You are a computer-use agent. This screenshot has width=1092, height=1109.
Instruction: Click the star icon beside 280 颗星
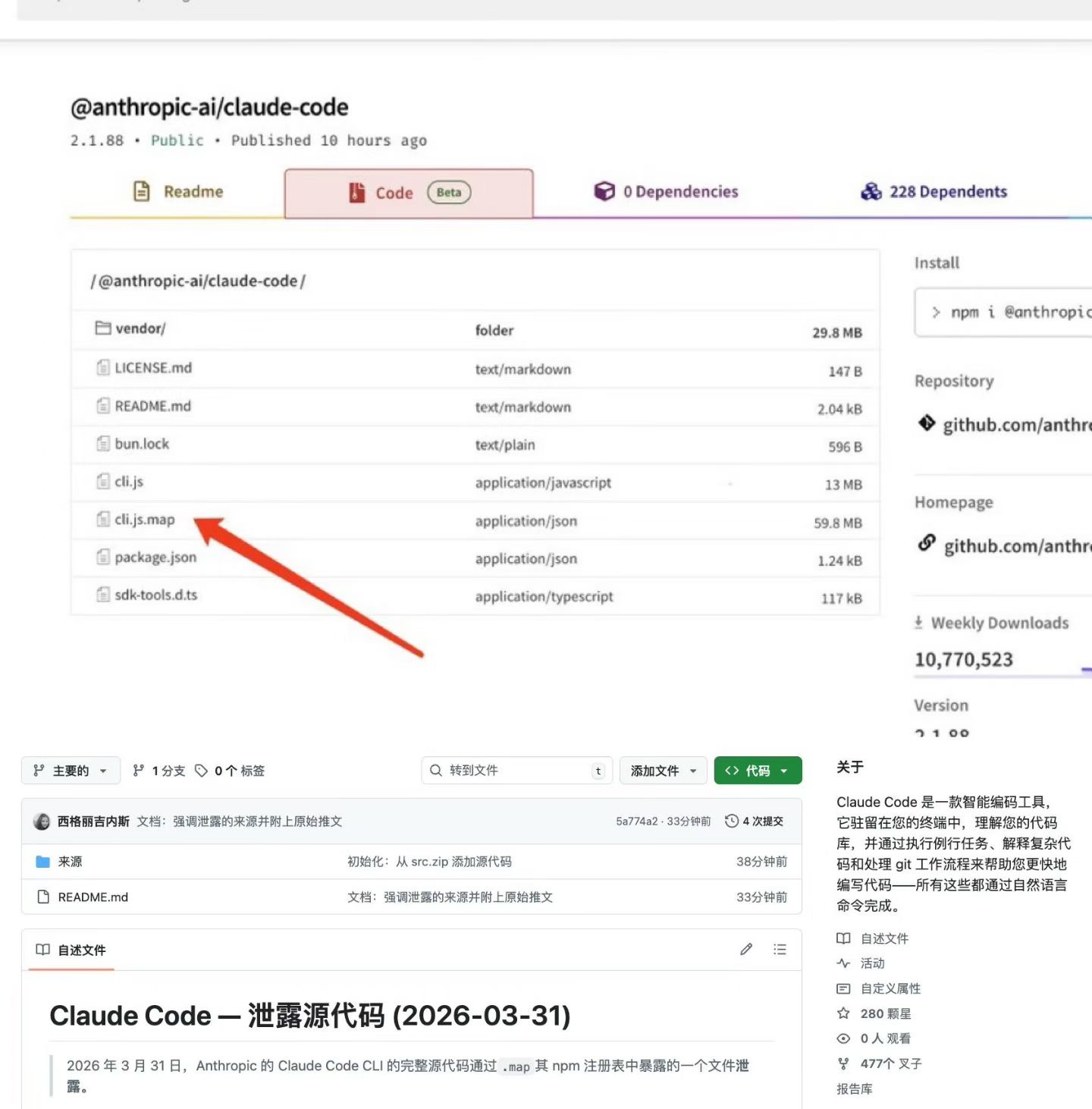click(x=843, y=1013)
